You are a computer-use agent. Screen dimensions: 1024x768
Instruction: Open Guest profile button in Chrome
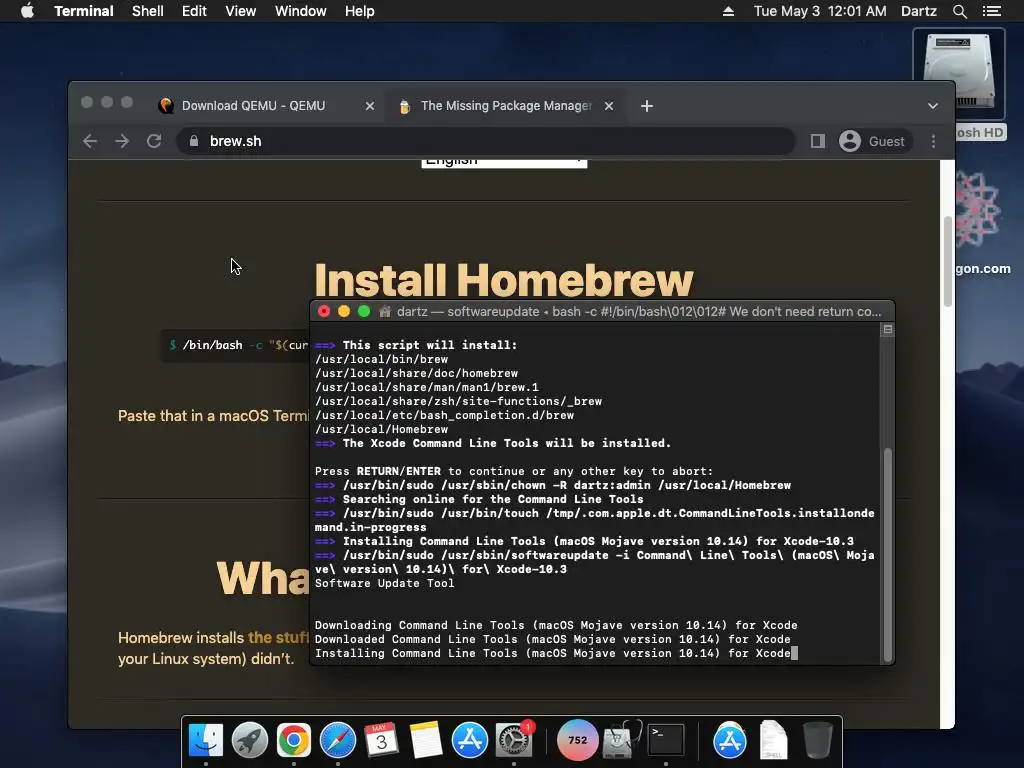coord(872,141)
